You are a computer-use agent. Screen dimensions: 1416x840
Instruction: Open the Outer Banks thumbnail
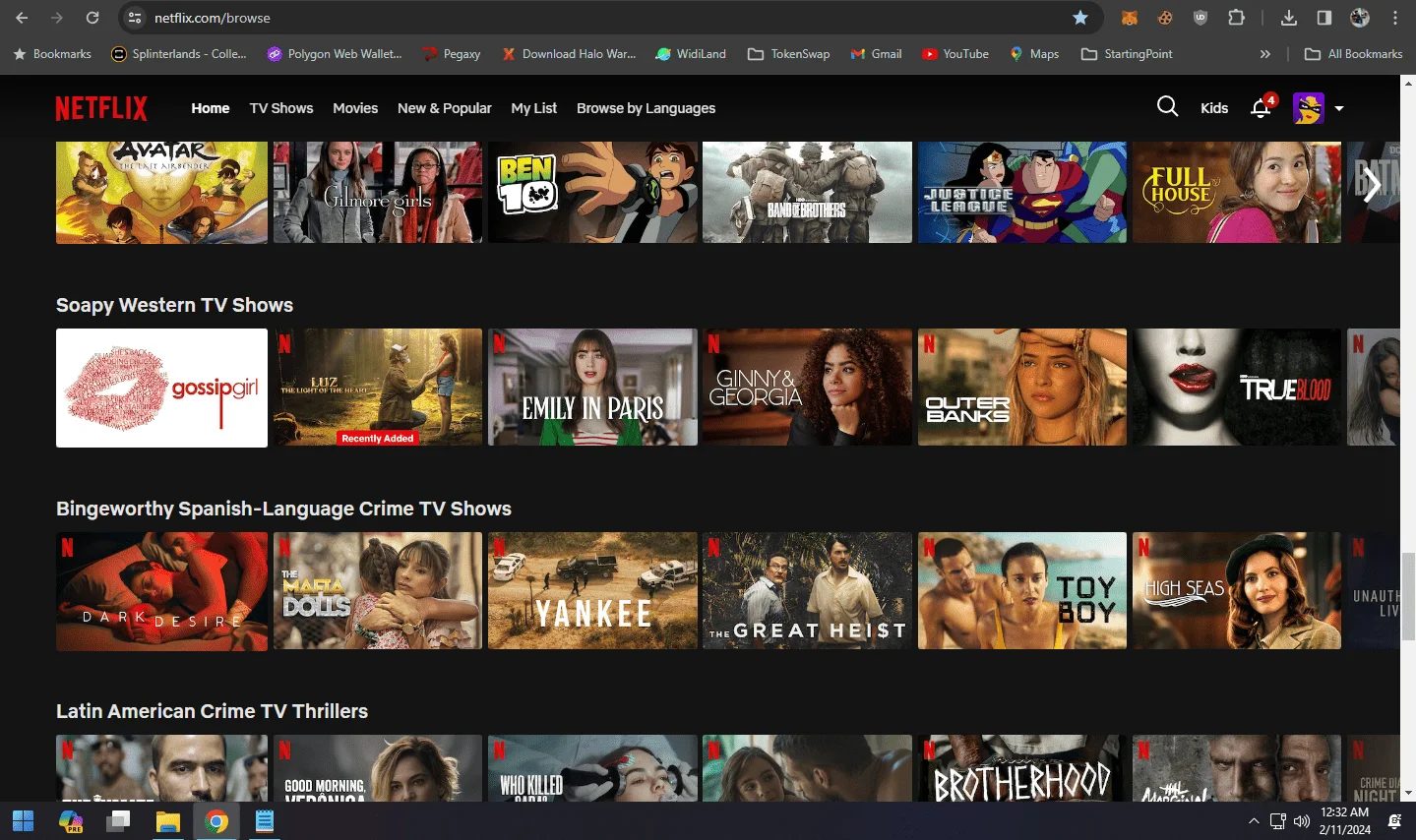point(1022,388)
